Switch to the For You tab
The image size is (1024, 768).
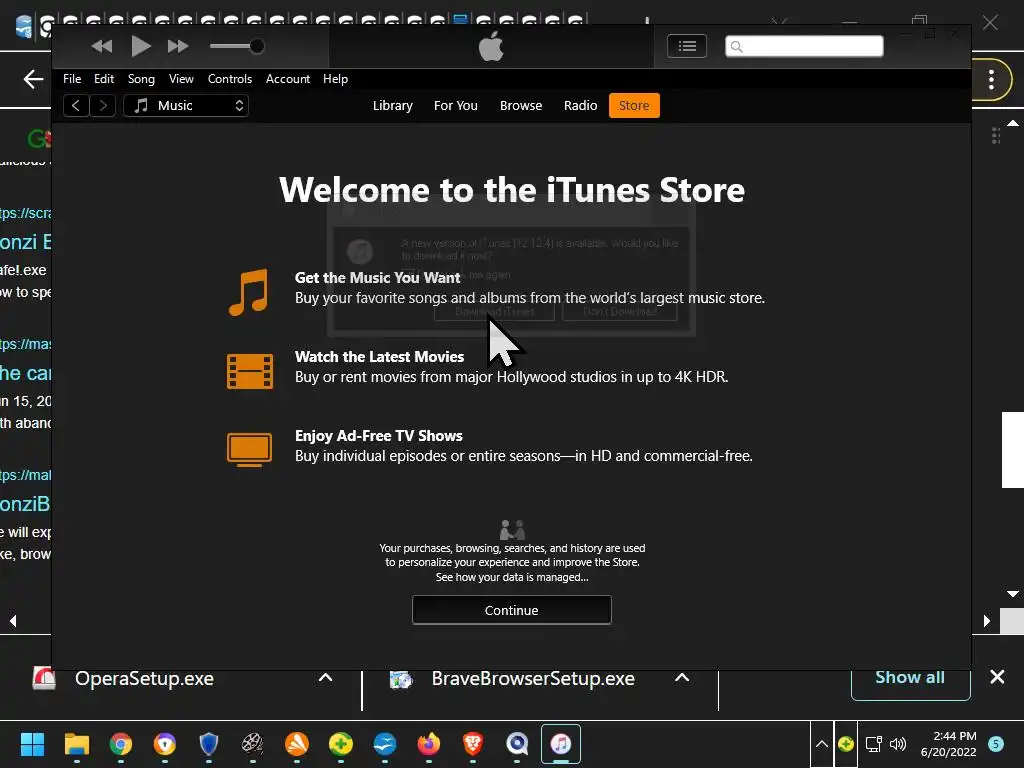point(456,106)
